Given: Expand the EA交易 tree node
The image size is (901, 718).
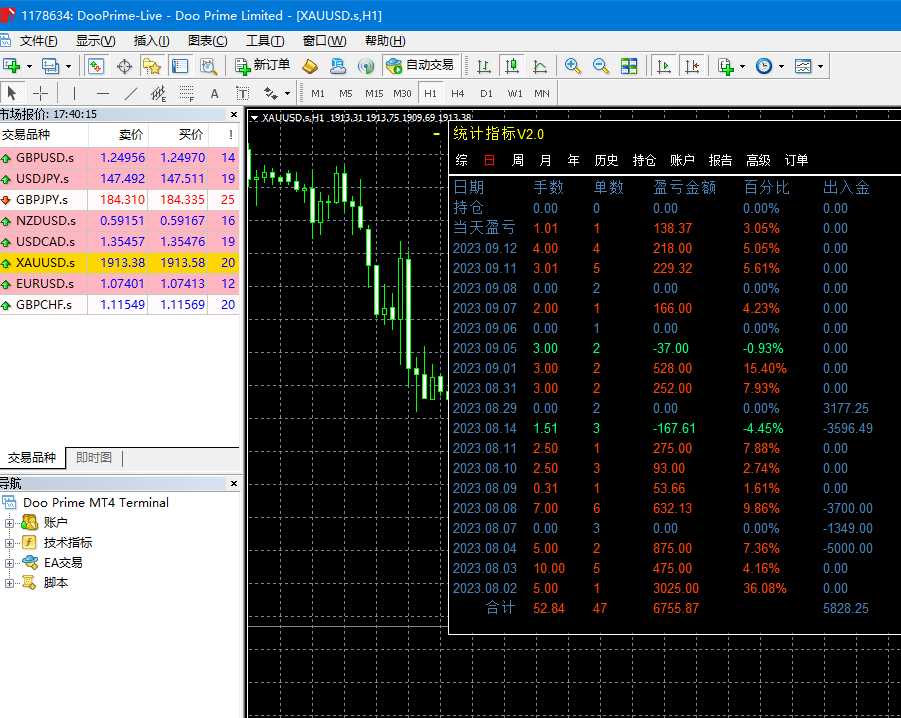Looking at the screenshot, I should point(10,563).
